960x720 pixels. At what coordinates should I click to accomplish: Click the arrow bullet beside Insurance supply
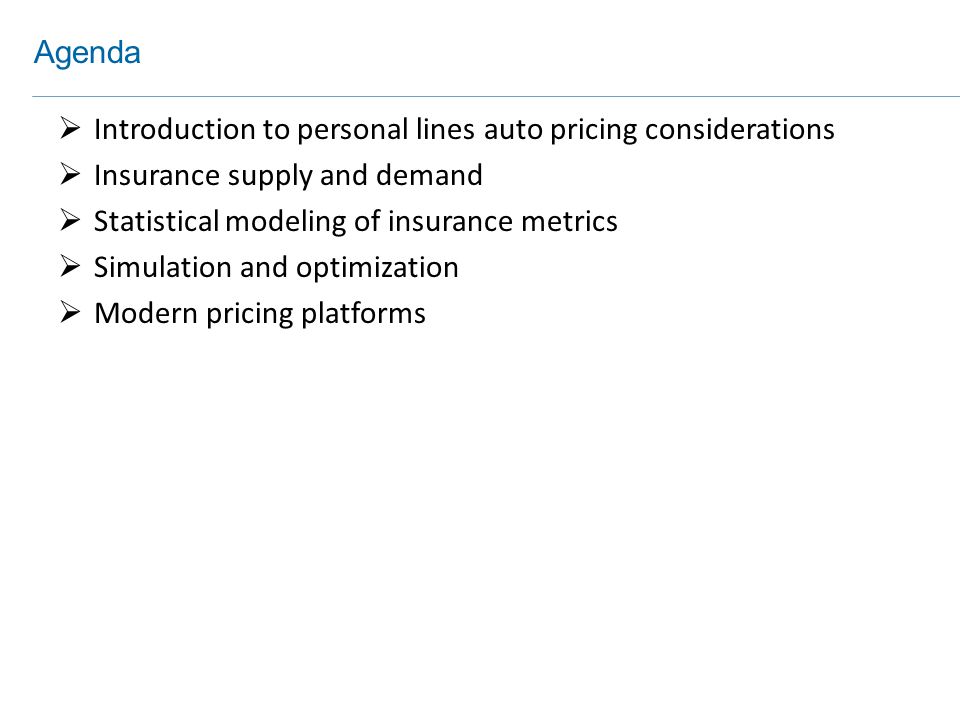70,174
